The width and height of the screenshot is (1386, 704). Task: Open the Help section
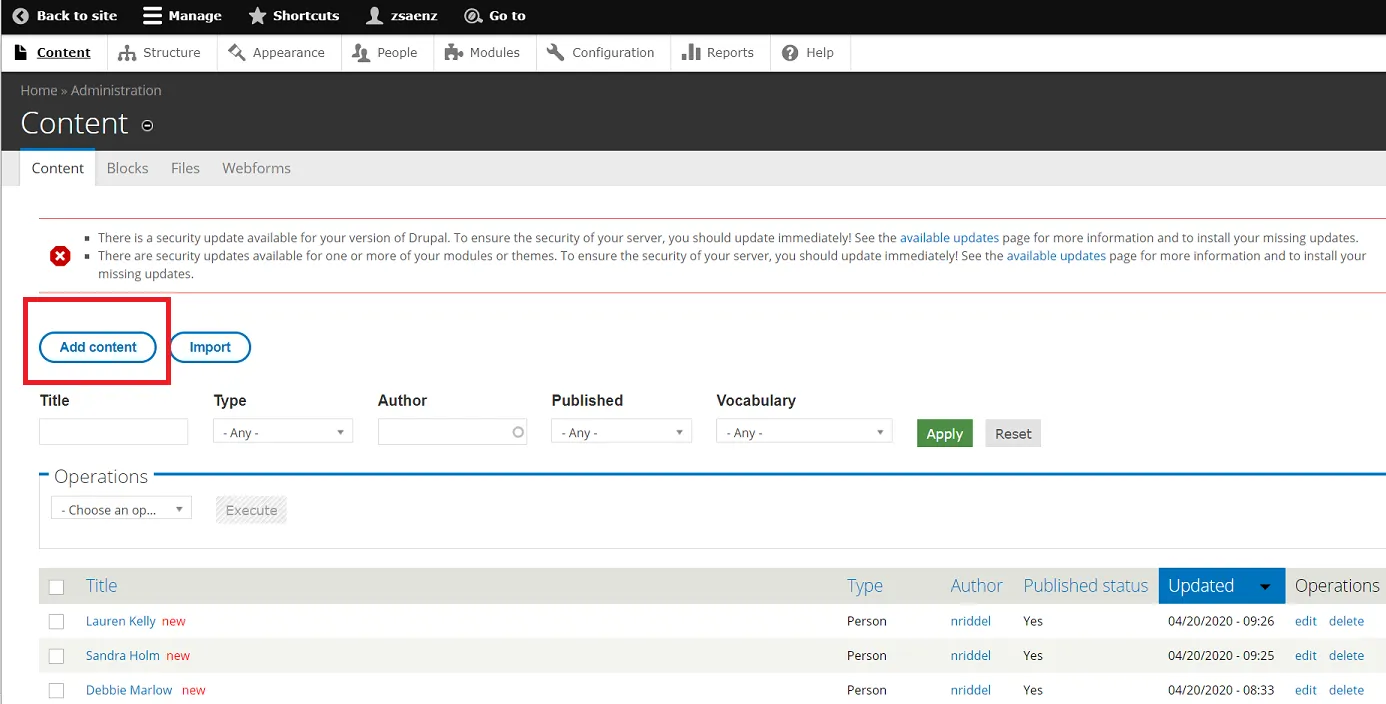818,52
